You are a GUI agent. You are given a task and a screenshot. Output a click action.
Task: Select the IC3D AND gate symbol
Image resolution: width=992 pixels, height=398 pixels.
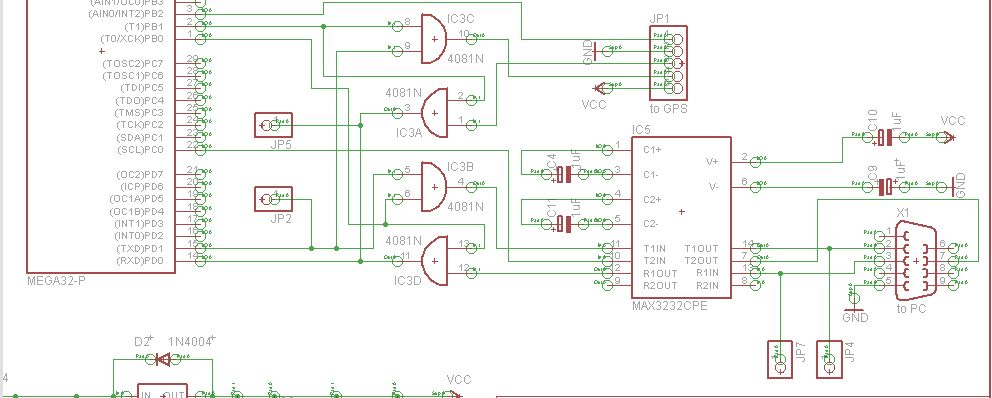pyautogui.click(x=434, y=261)
